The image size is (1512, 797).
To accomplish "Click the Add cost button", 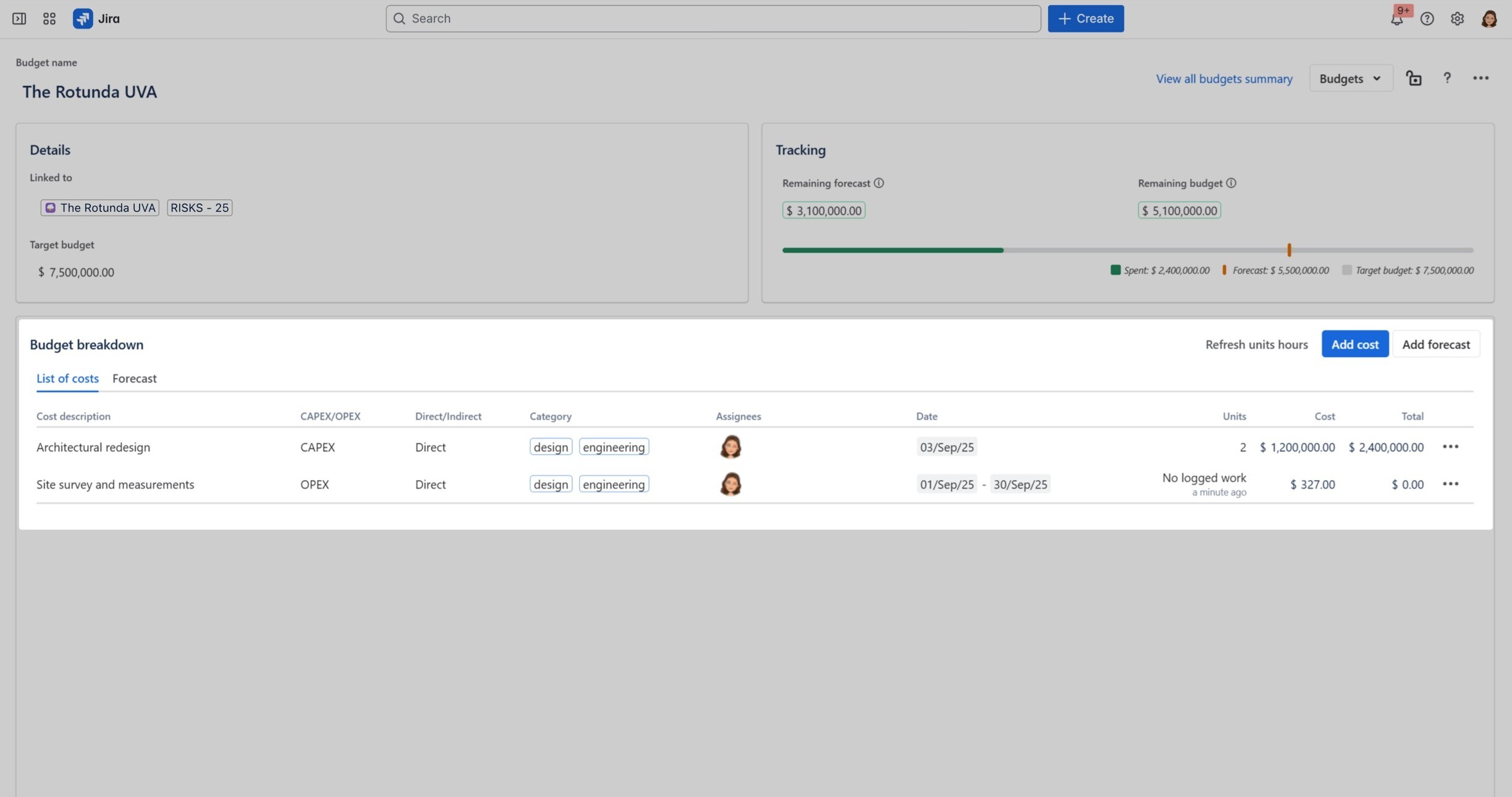I will 1354,344.
